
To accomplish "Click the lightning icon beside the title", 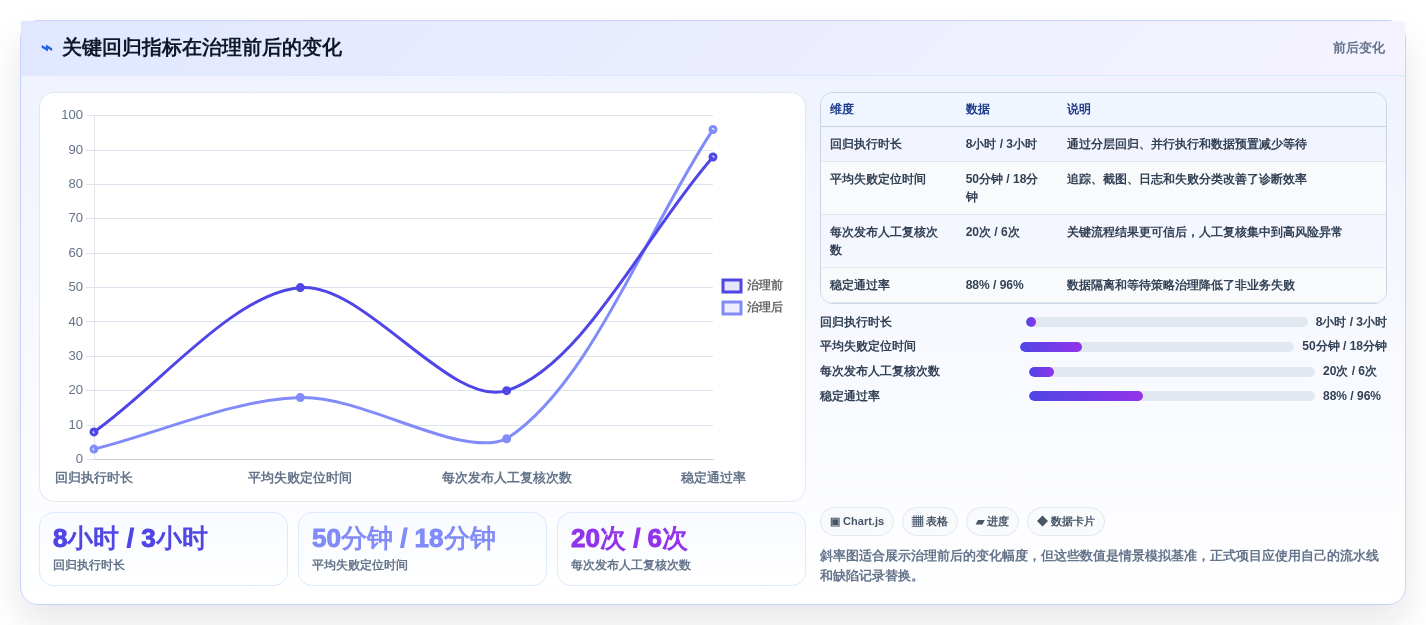I will point(47,48).
